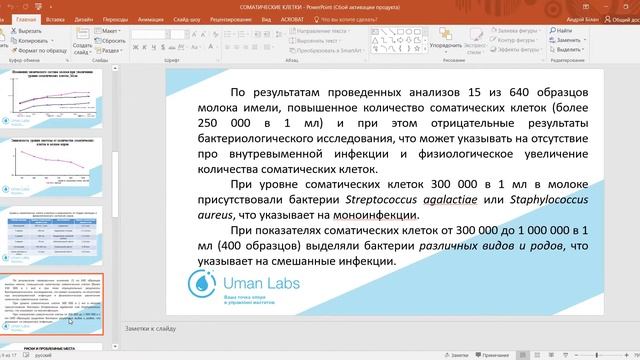Switch to the Рецензирование (Review) tab
This screenshot has width=640, height=360.
coord(231,19)
